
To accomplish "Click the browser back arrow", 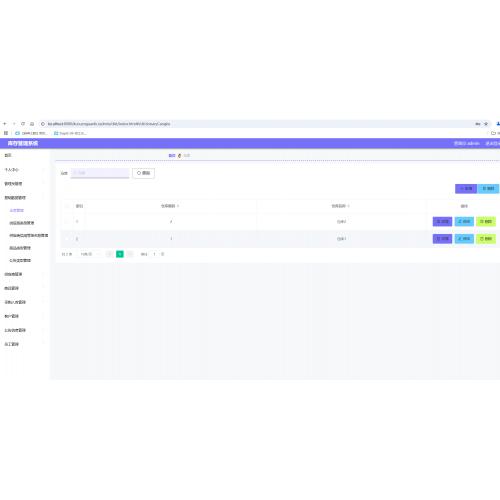I will coord(5,124).
